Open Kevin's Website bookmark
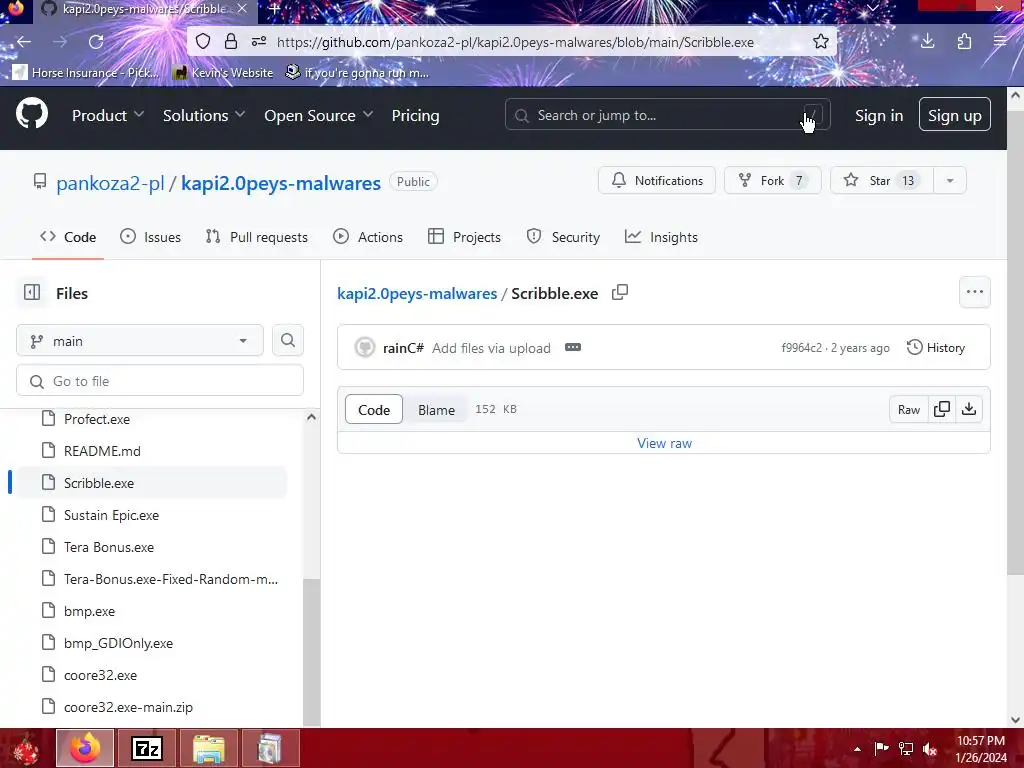Viewport: 1024px width, 768px height. click(223, 72)
